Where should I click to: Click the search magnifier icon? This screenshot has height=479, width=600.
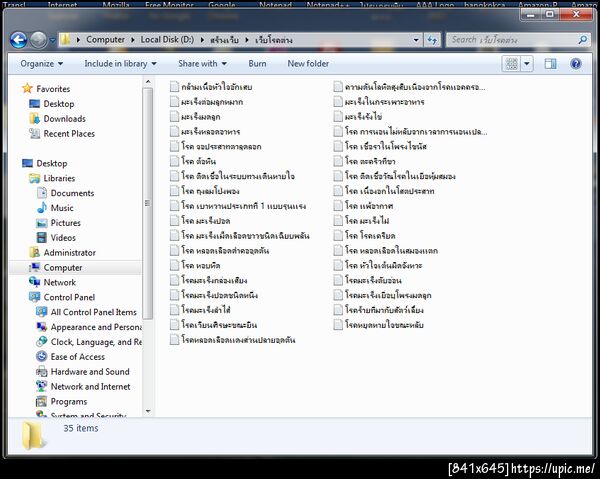tap(583, 39)
